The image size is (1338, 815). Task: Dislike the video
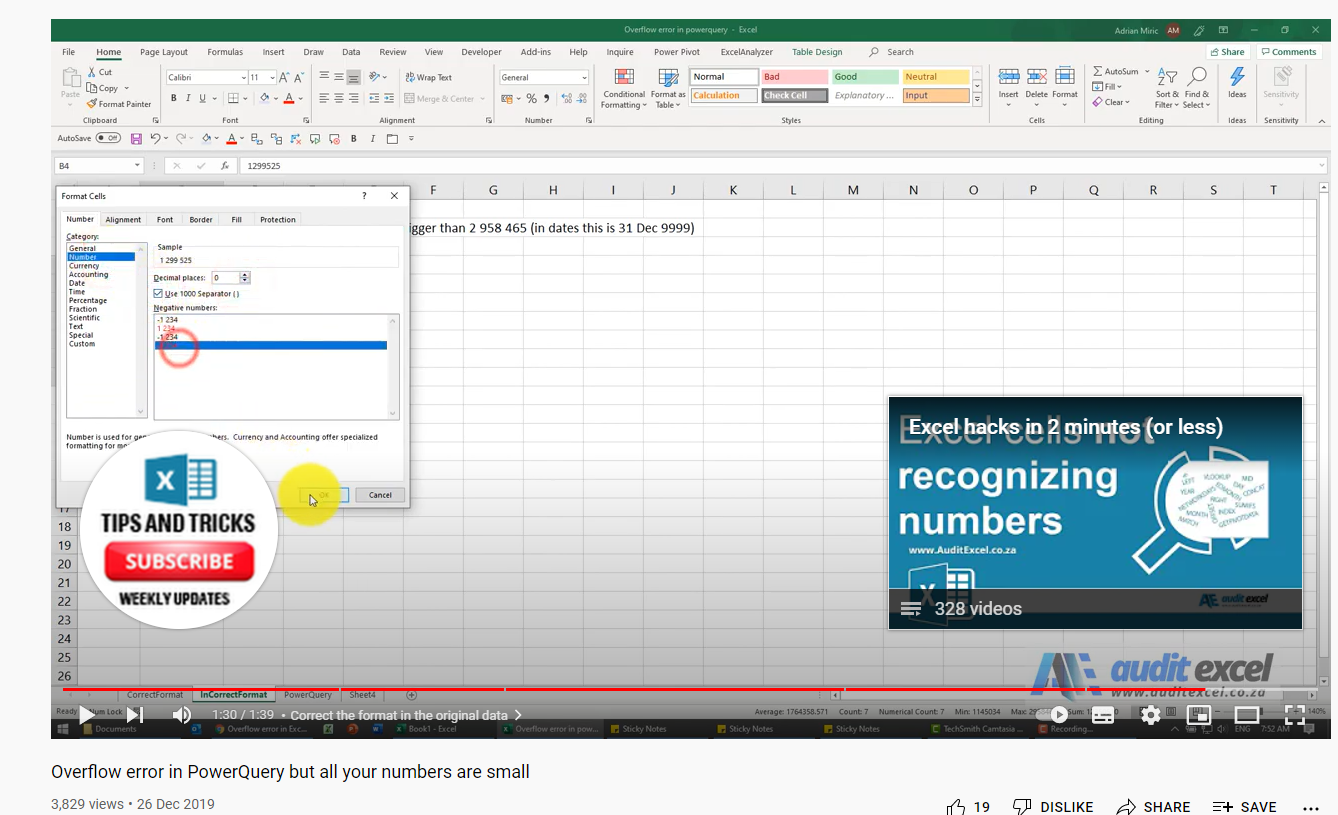tap(1052, 806)
